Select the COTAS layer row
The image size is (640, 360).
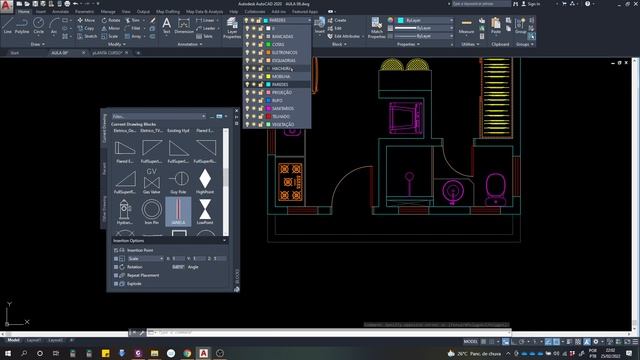[x=277, y=44]
